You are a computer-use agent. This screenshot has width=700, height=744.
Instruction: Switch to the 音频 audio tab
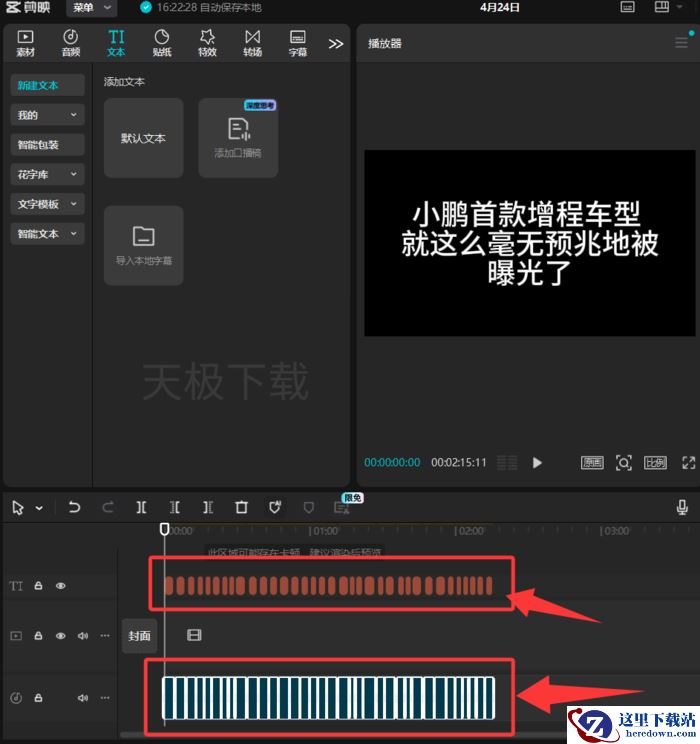click(x=71, y=43)
